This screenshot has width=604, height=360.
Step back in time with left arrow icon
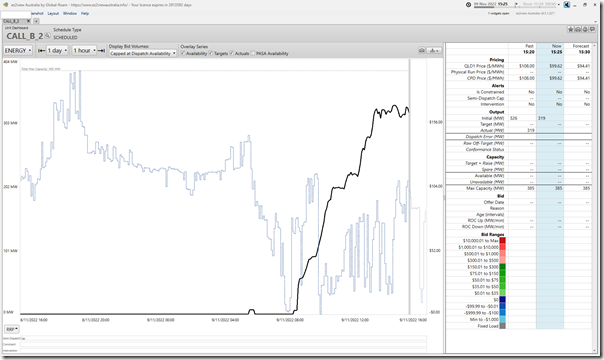(41, 50)
